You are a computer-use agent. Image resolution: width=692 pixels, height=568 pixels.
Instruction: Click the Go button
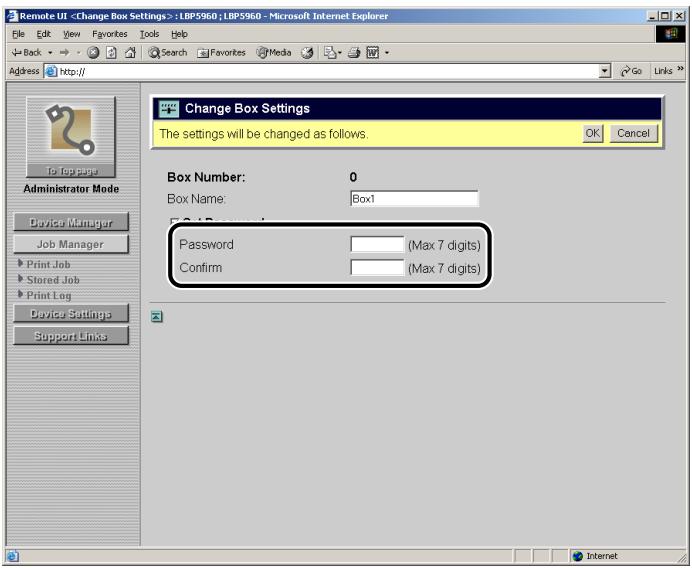[631, 71]
